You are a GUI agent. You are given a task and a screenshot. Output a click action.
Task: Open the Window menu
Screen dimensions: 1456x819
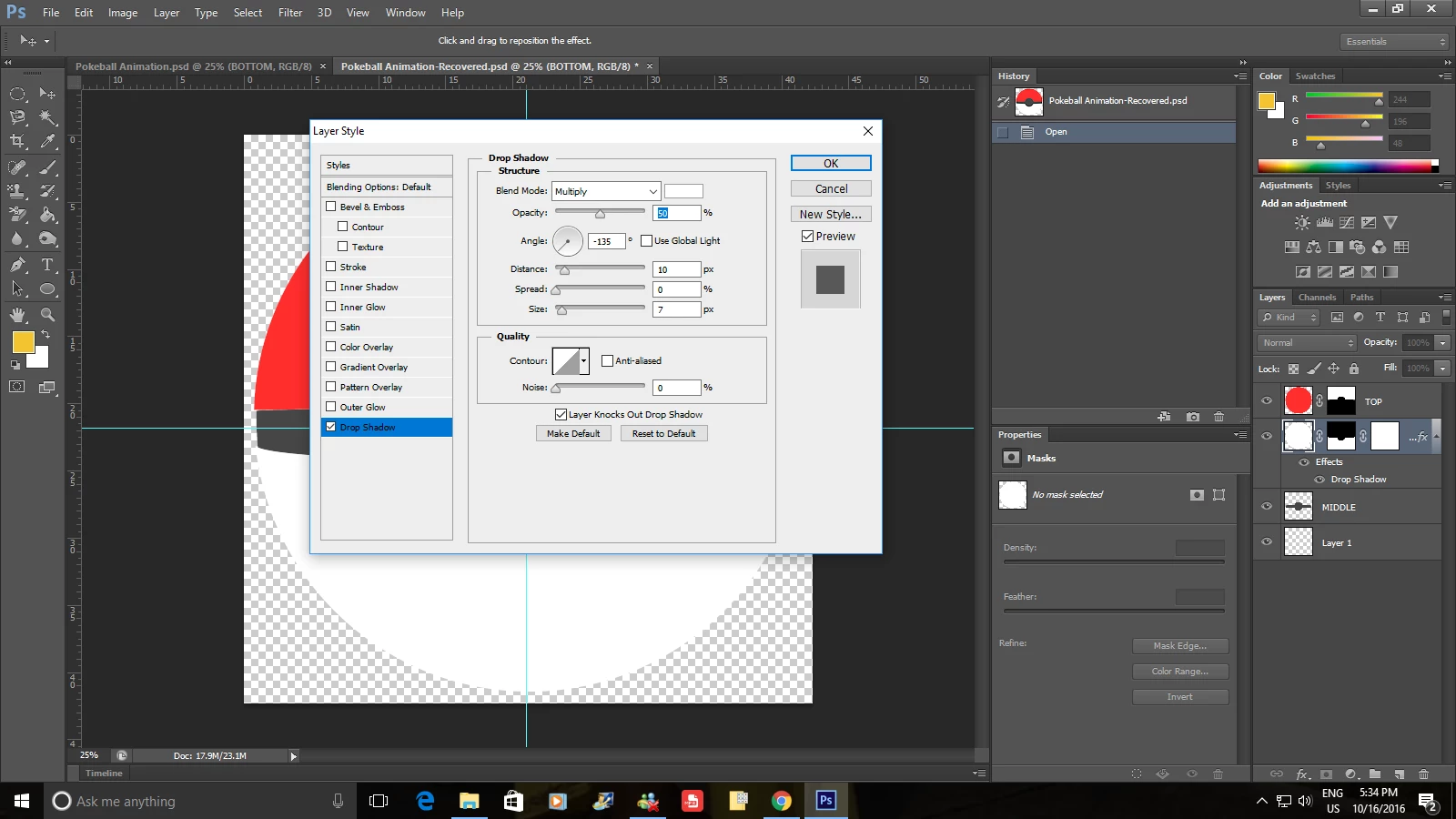[x=405, y=13]
